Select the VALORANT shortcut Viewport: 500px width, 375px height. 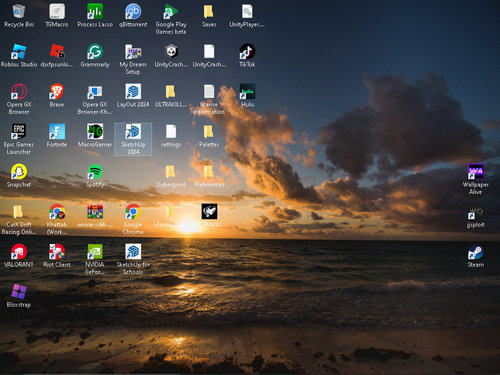[x=19, y=252]
